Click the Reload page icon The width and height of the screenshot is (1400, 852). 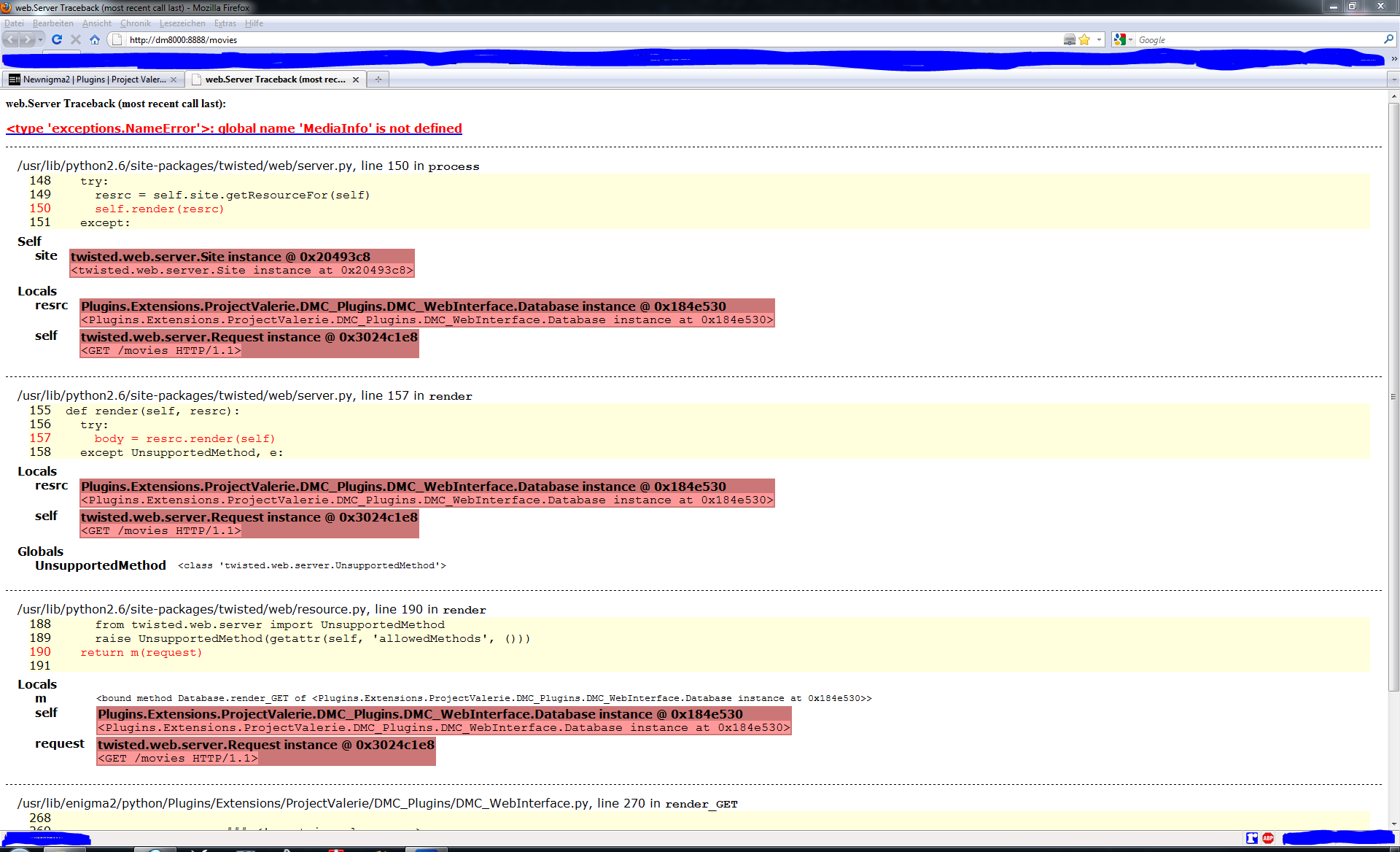[57, 39]
